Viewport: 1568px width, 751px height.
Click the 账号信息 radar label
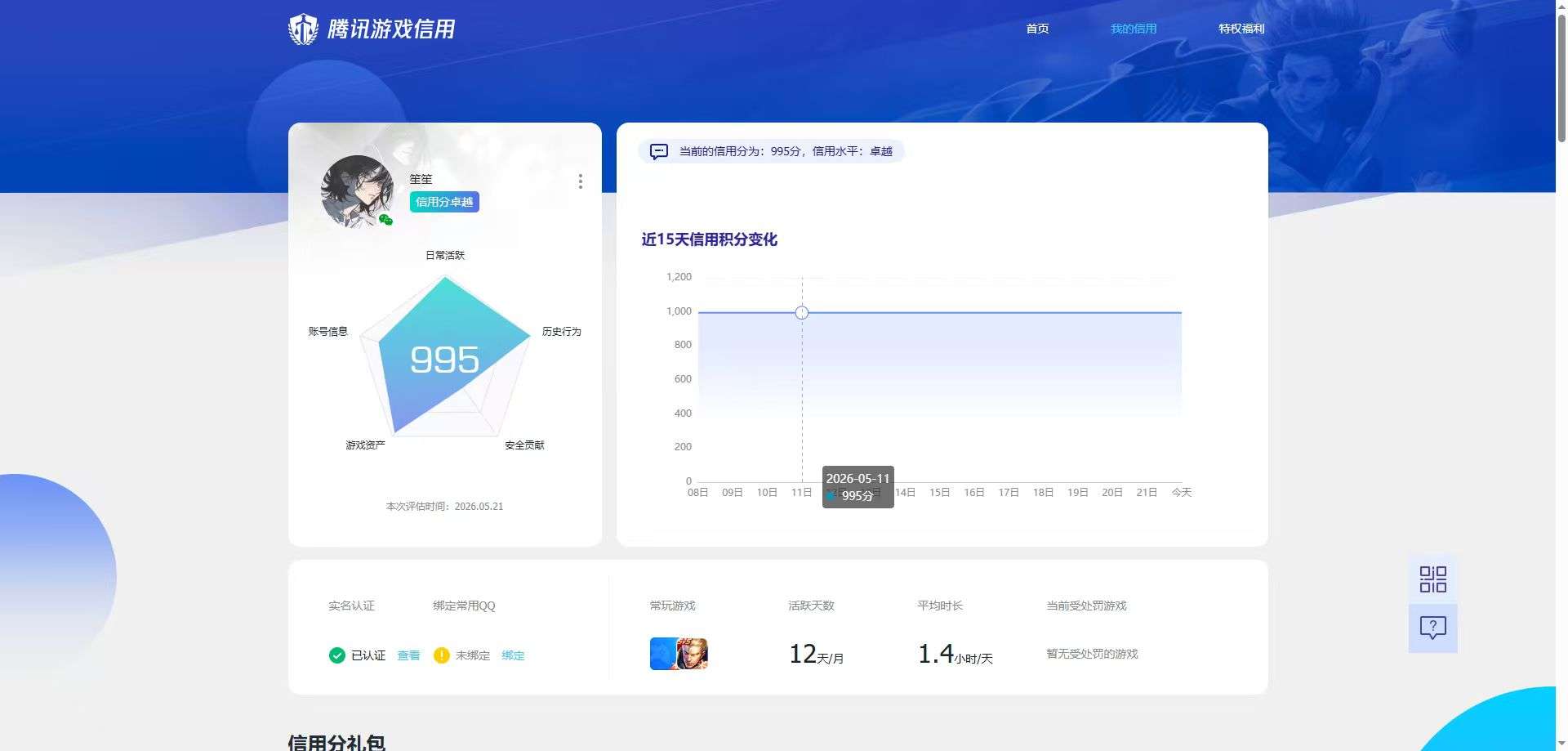coord(328,331)
